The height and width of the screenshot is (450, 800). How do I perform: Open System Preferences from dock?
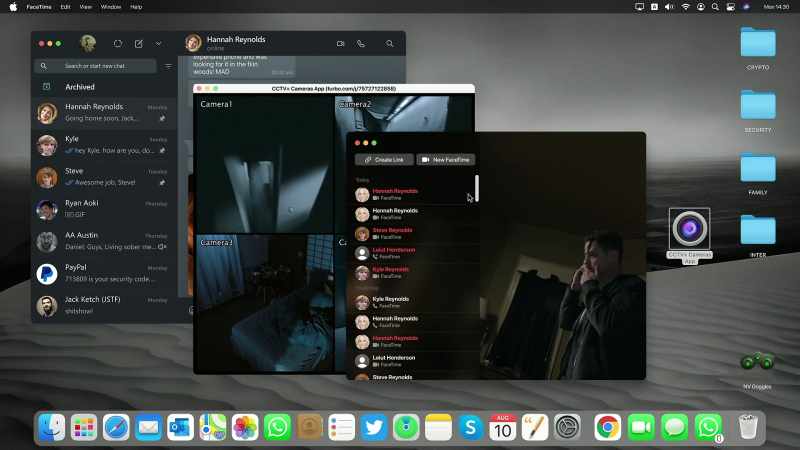click(567, 427)
